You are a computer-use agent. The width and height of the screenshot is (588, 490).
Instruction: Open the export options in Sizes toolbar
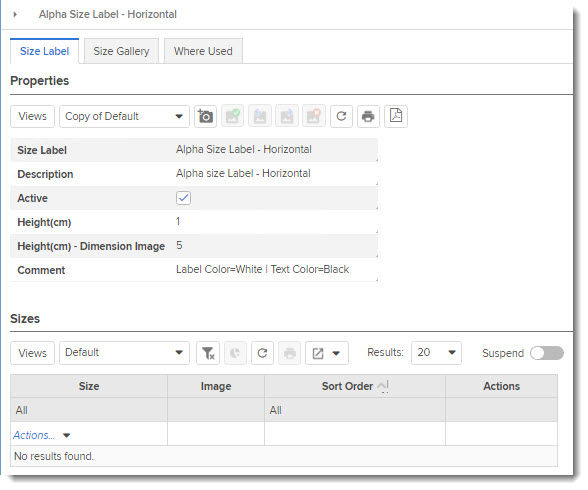(x=327, y=353)
